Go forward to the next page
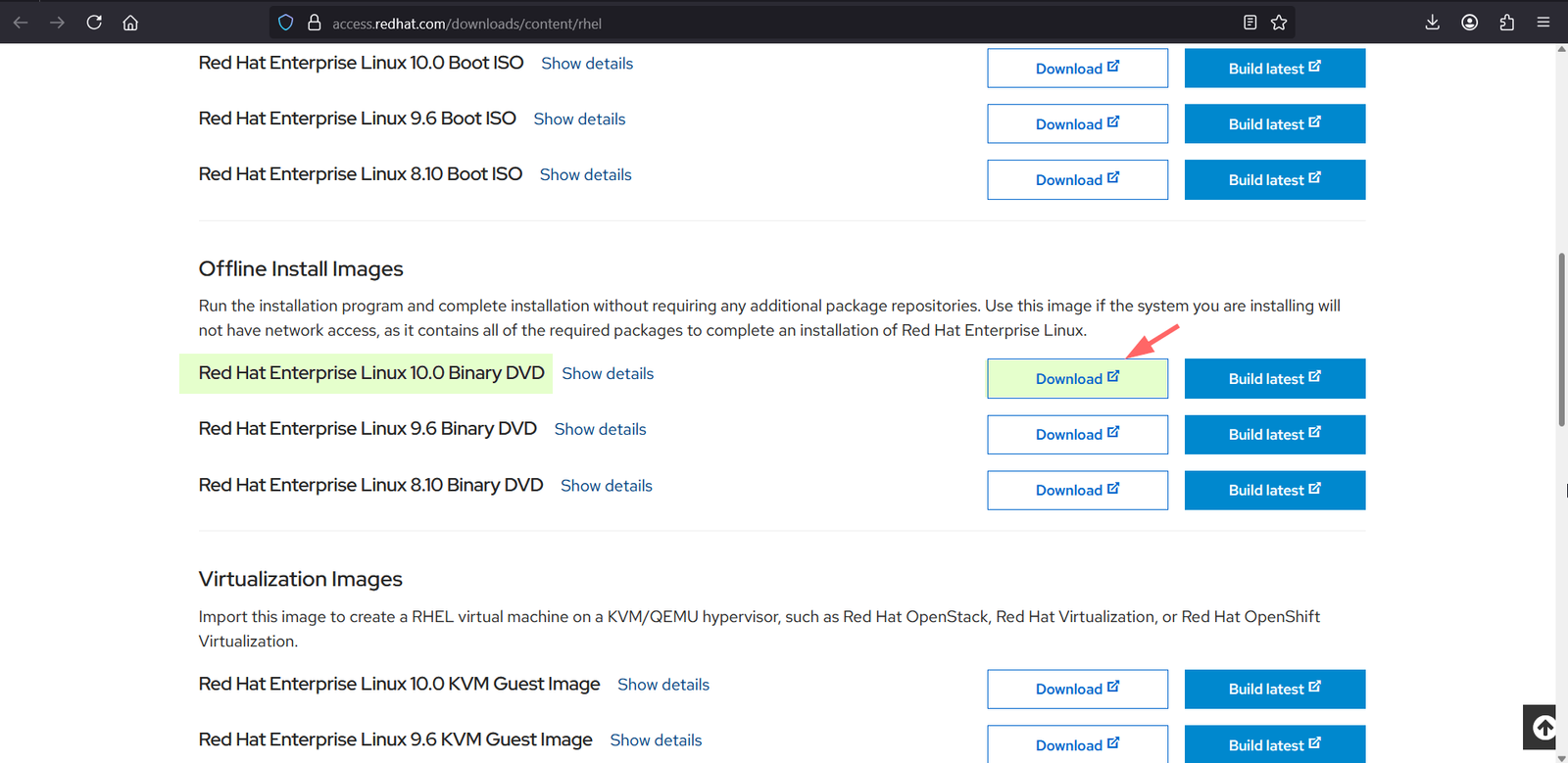 pos(57,23)
